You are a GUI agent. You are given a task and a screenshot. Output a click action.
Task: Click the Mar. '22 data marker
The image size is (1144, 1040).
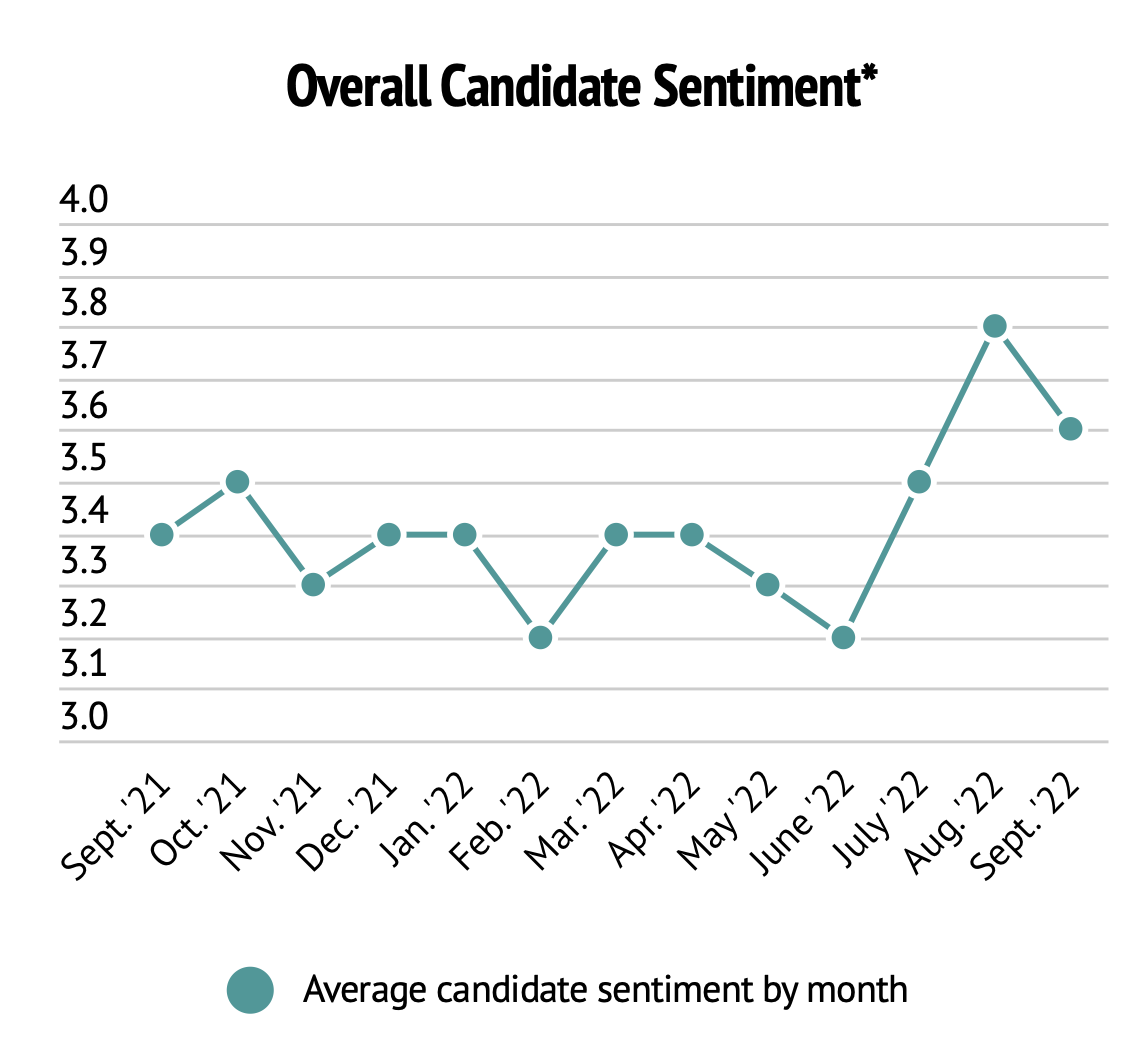(616, 534)
